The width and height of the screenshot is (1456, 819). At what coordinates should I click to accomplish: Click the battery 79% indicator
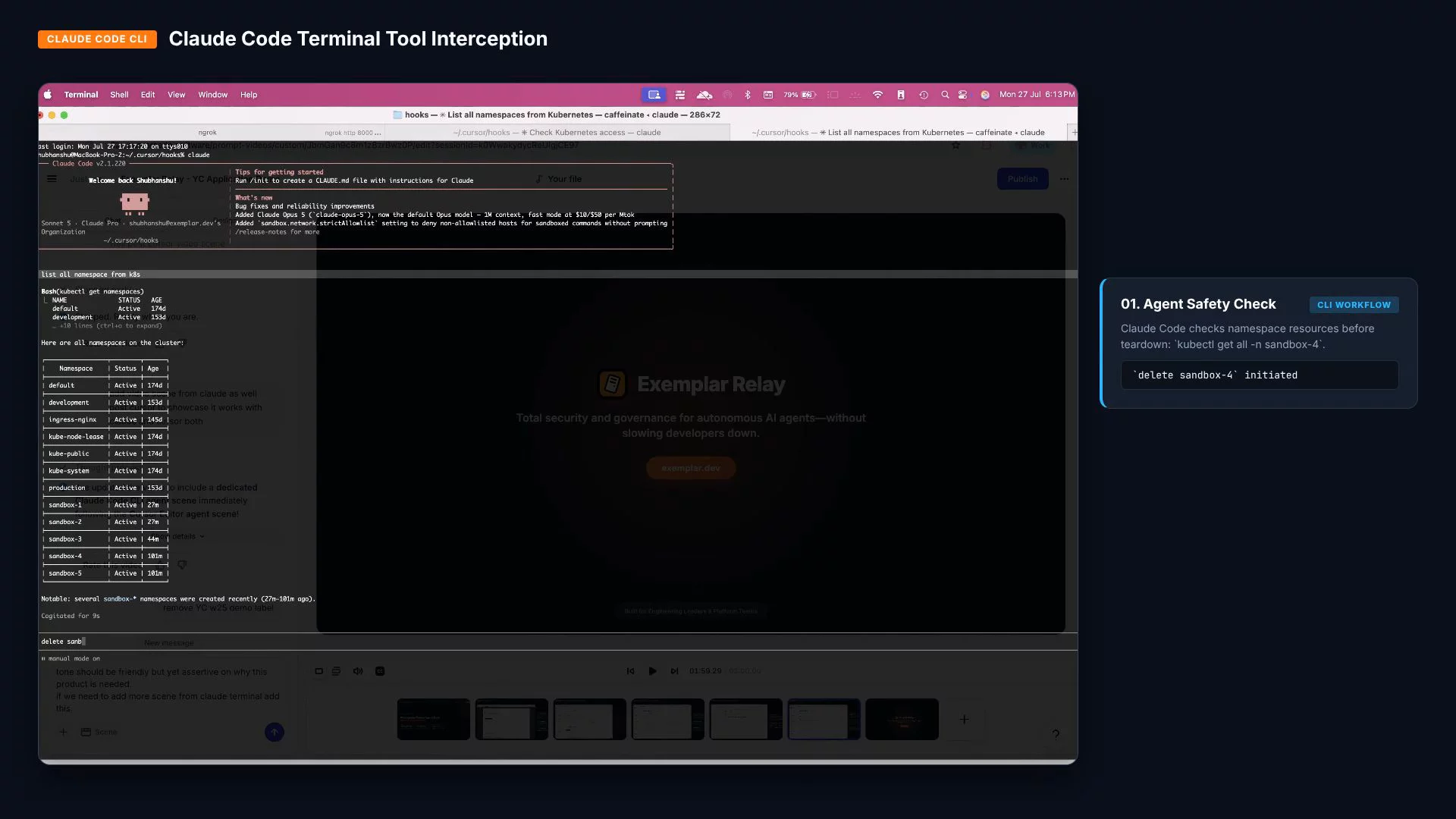[800, 95]
